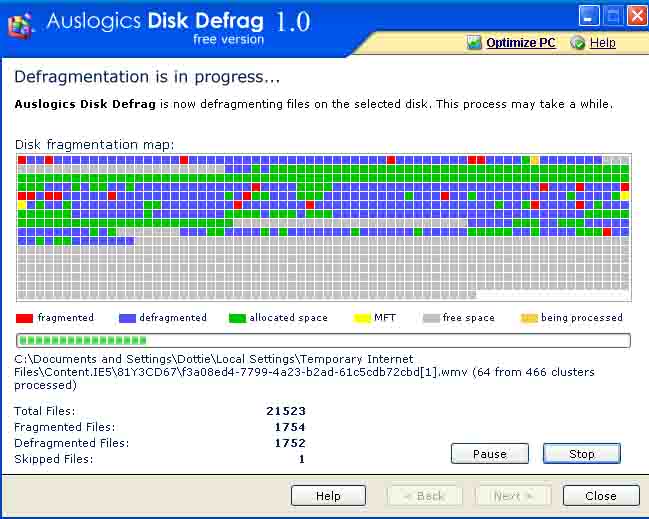
Task: Click the green Help globe icon
Action: pyautogui.click(x=578, y=42)
